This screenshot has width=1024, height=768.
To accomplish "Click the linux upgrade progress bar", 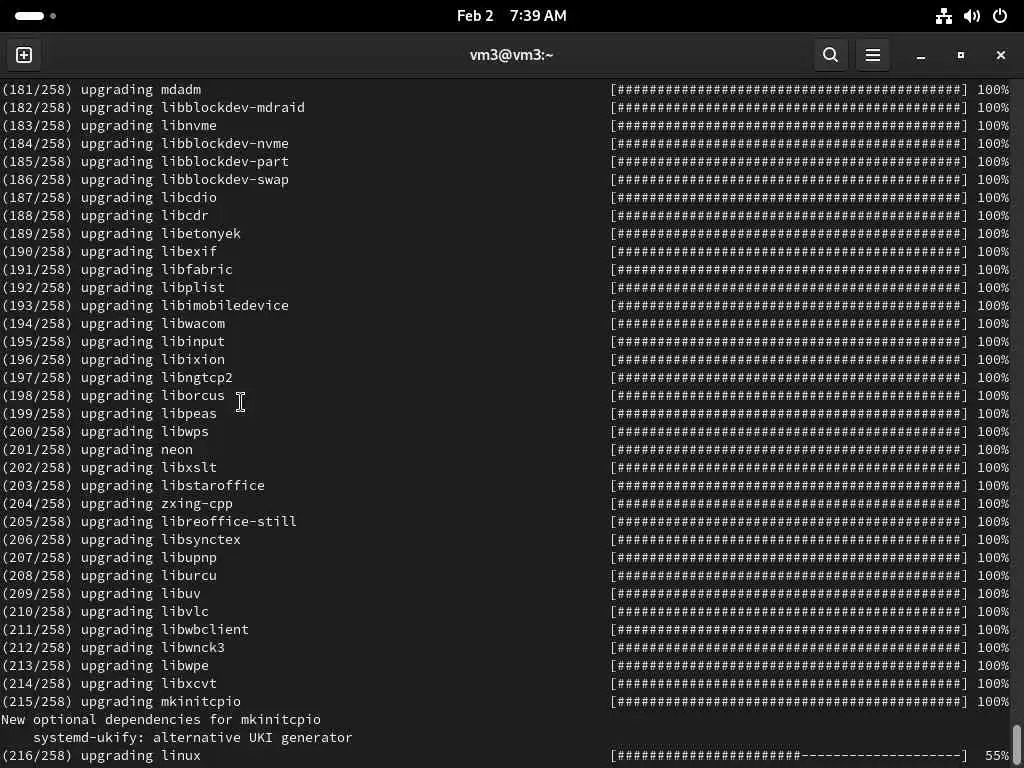I will click(x=789, y=756).
